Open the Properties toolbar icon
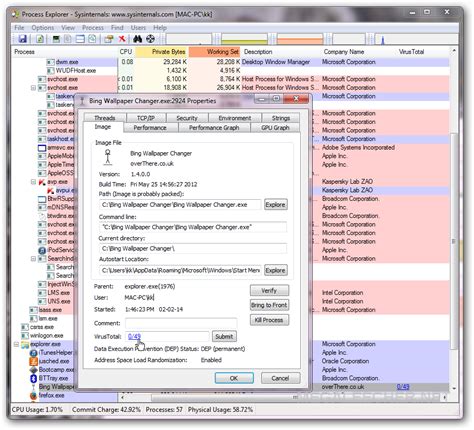This screenshot has height=430, width=474. [109, 39]
